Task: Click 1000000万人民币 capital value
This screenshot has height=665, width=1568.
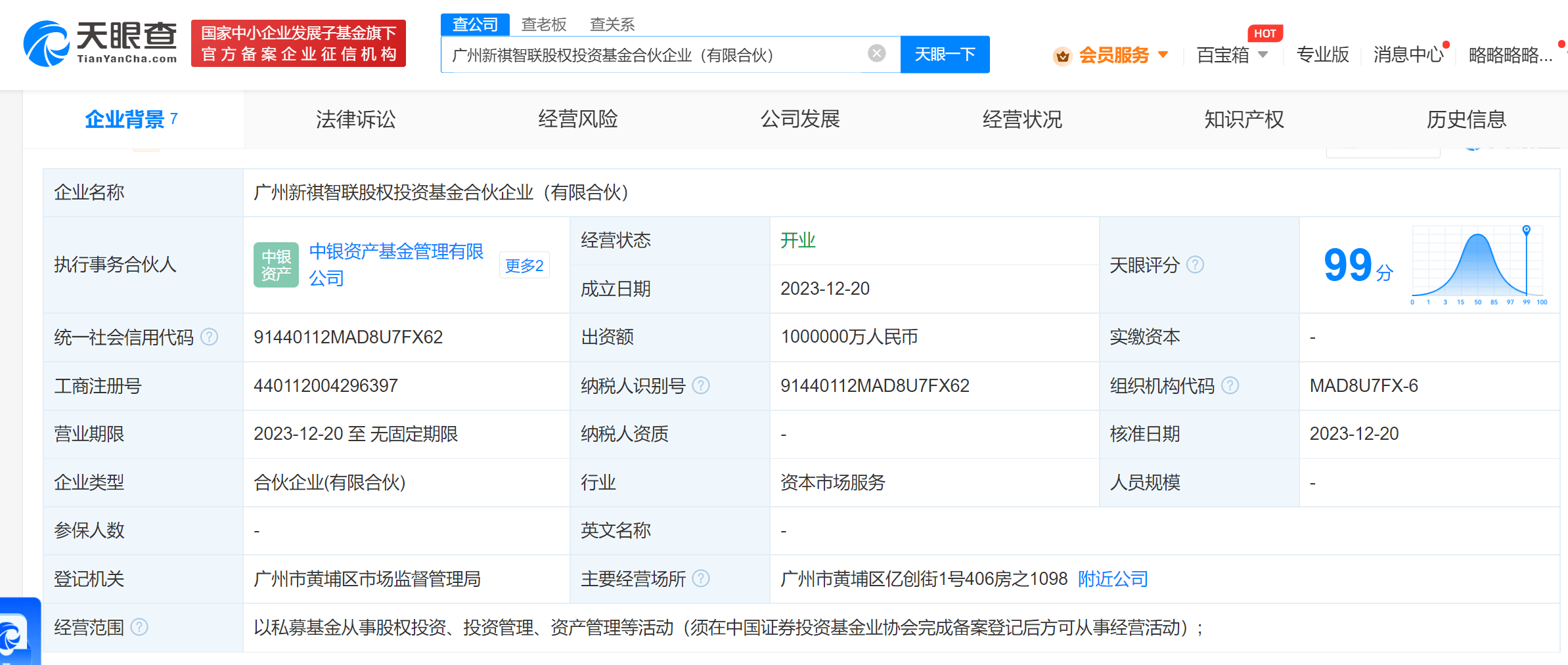Action: tap(849, 337)
